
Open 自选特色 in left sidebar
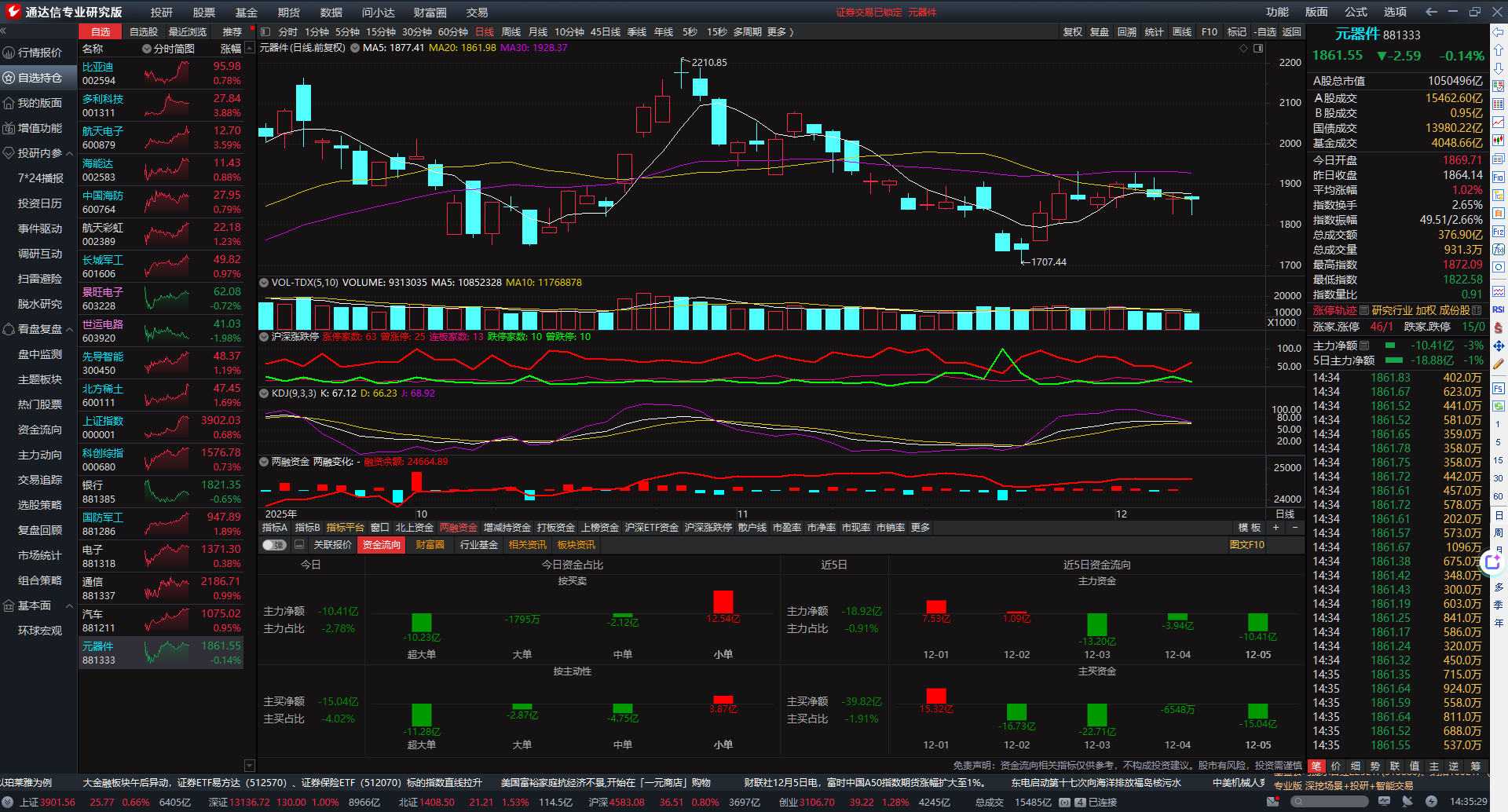[39, 78]
